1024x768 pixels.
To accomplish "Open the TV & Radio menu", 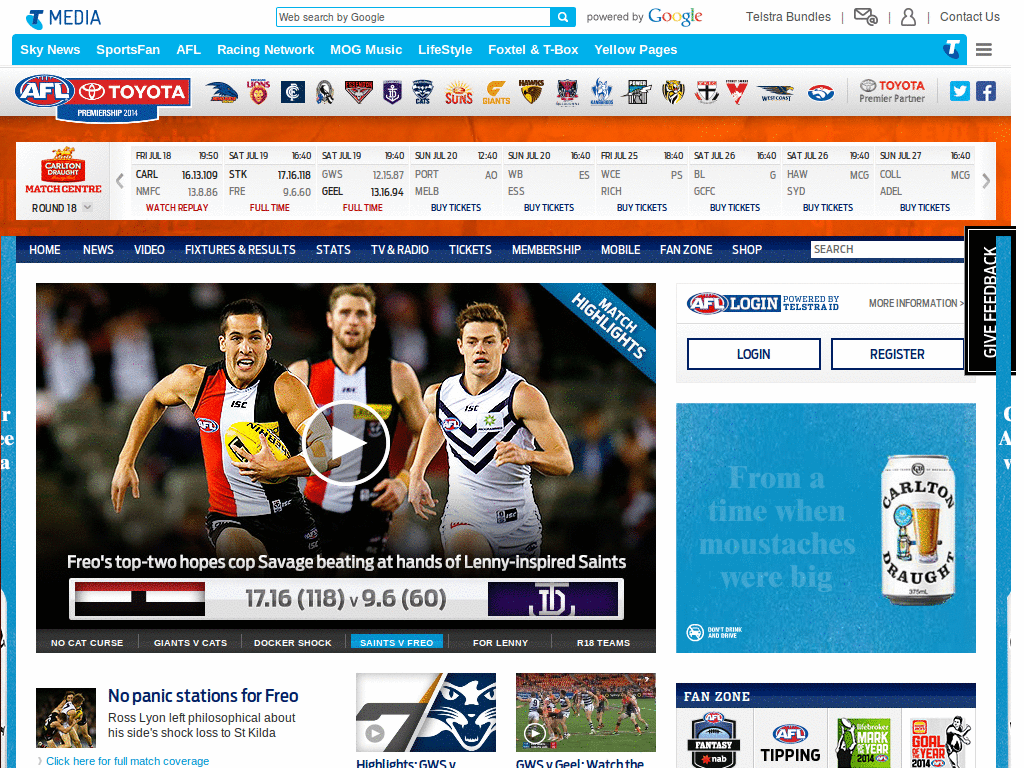I will pos(400,249).
